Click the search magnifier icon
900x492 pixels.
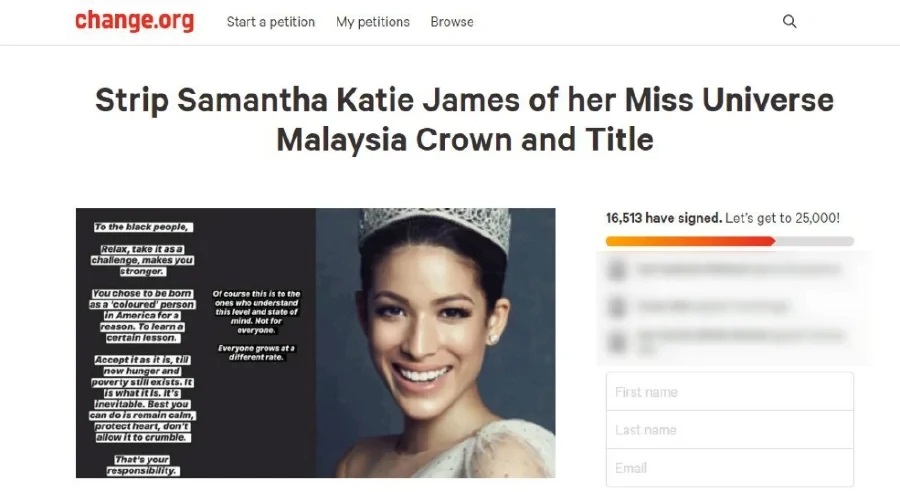pos(789,22)
